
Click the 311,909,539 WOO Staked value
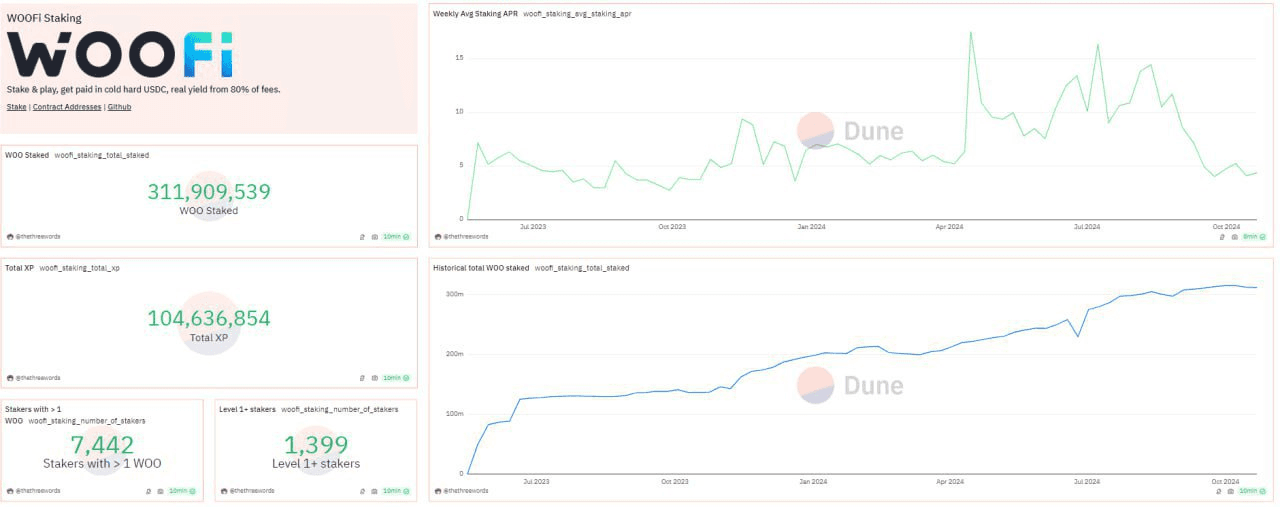(x=209, y=192)
